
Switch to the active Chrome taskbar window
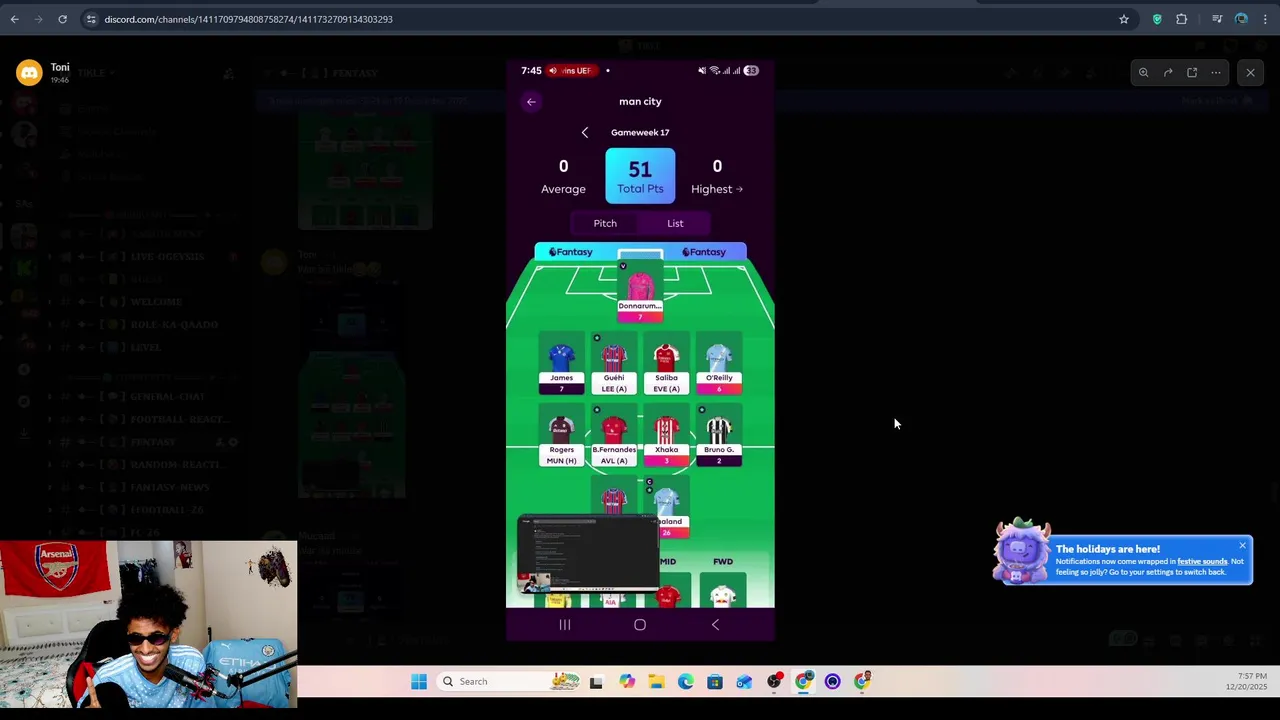click(803, 682)
